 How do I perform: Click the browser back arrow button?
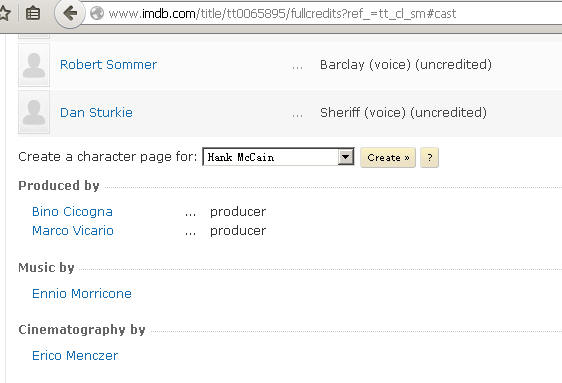(x=70, y=14)
